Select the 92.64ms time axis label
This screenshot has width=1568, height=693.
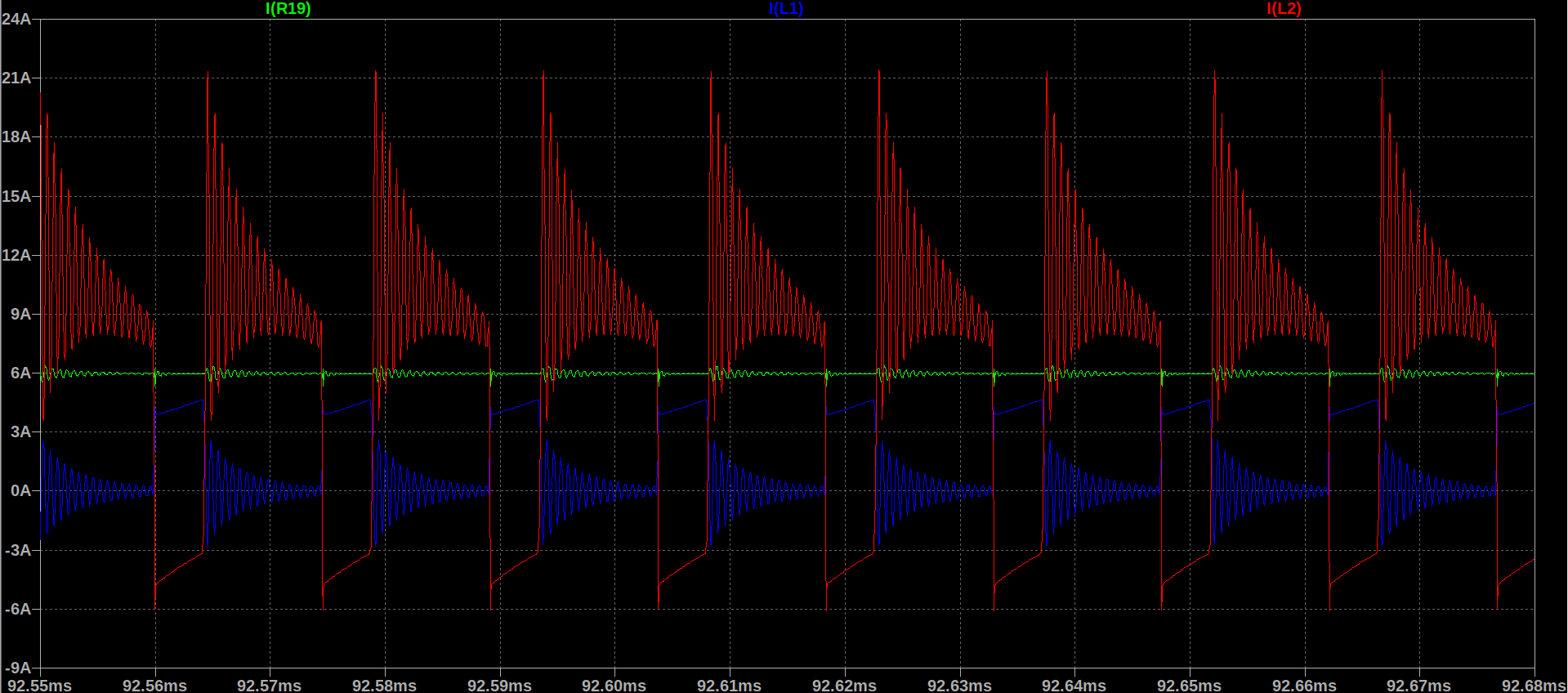[x=1074, y=685]
